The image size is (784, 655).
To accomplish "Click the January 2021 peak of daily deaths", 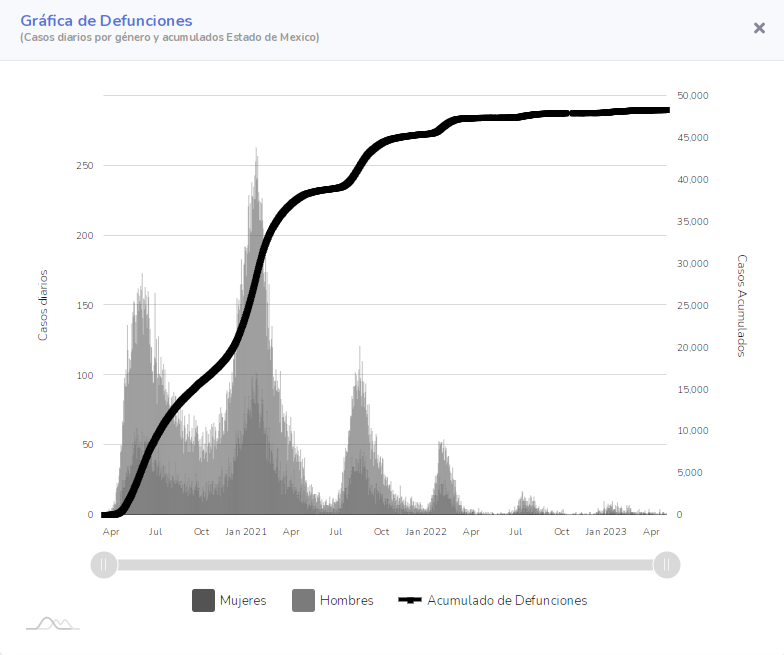I will tap(256, 150).
